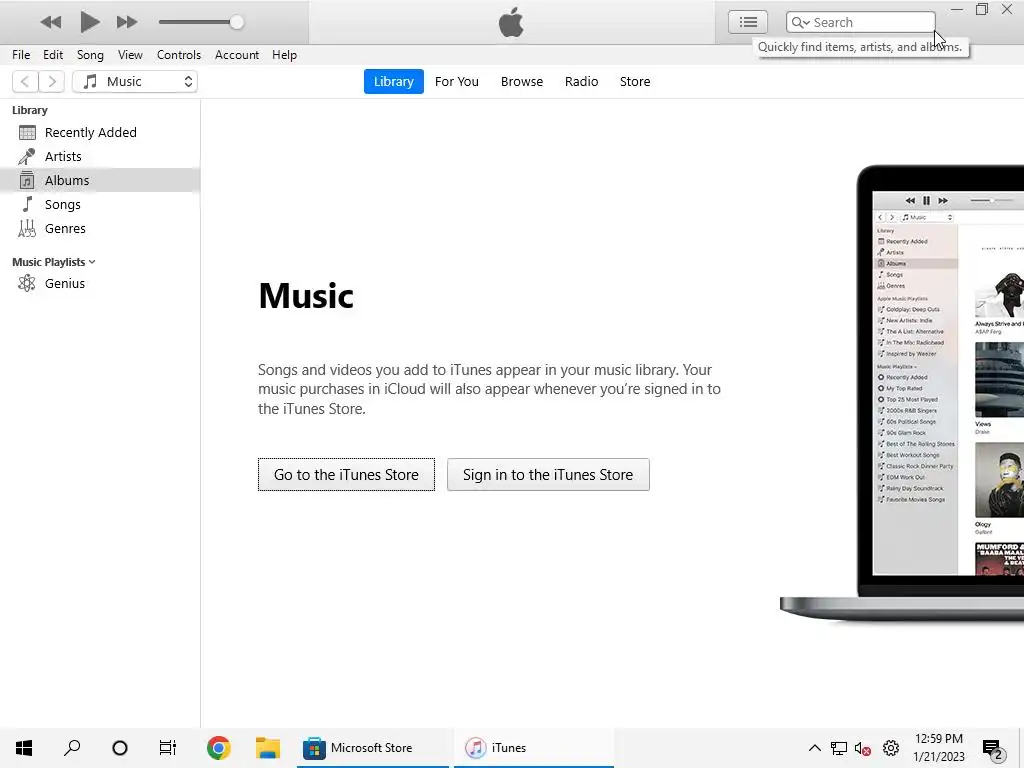1024x768 pixels.
Task: Focus the Search input field
Action: coord(861,22)
